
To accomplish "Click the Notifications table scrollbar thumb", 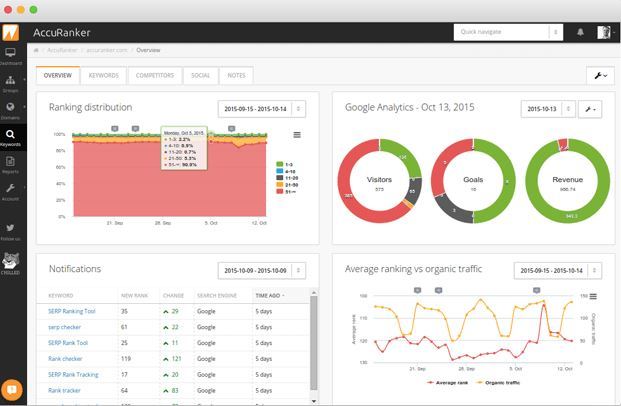I will [x=314, y=343].
